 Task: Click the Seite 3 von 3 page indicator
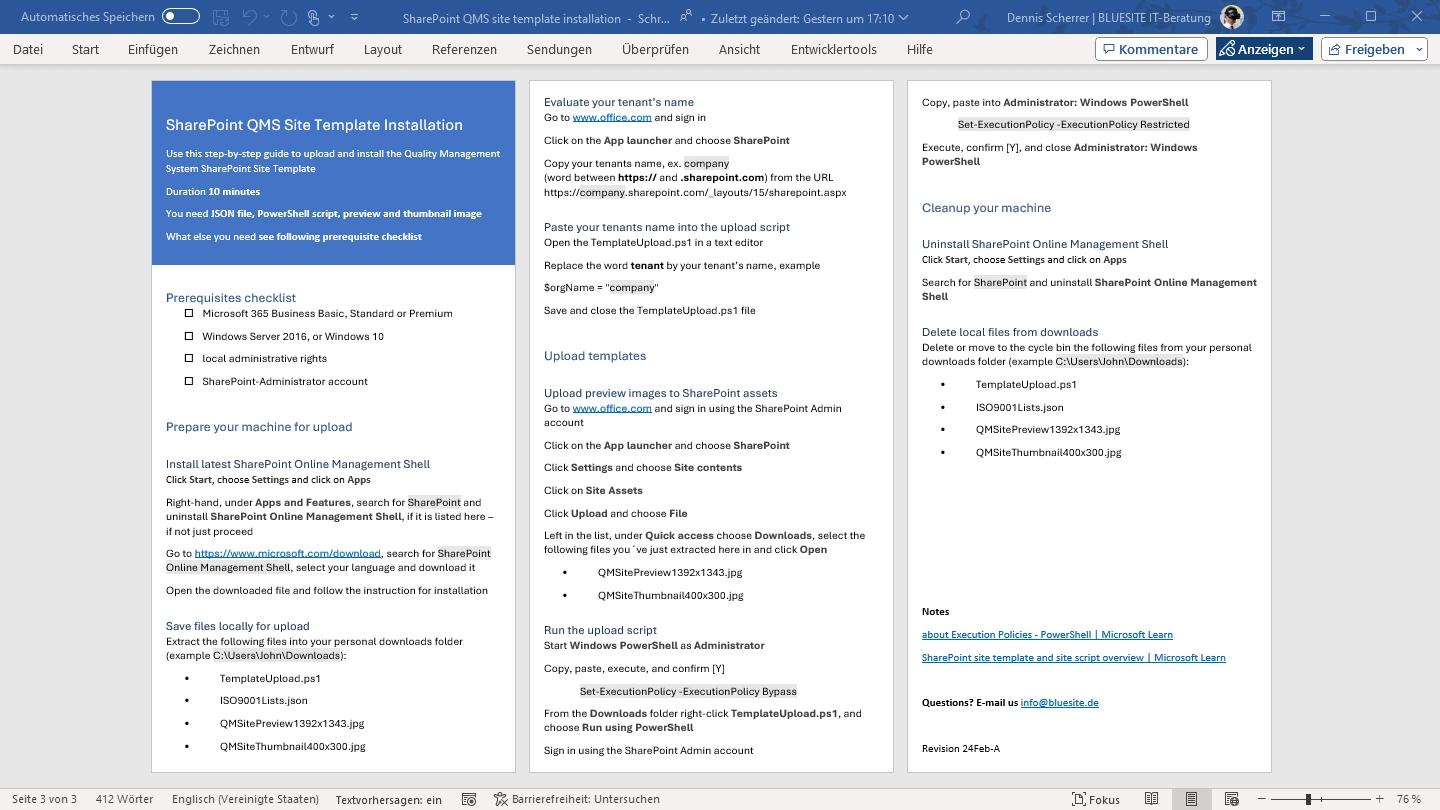coord(44,799)
